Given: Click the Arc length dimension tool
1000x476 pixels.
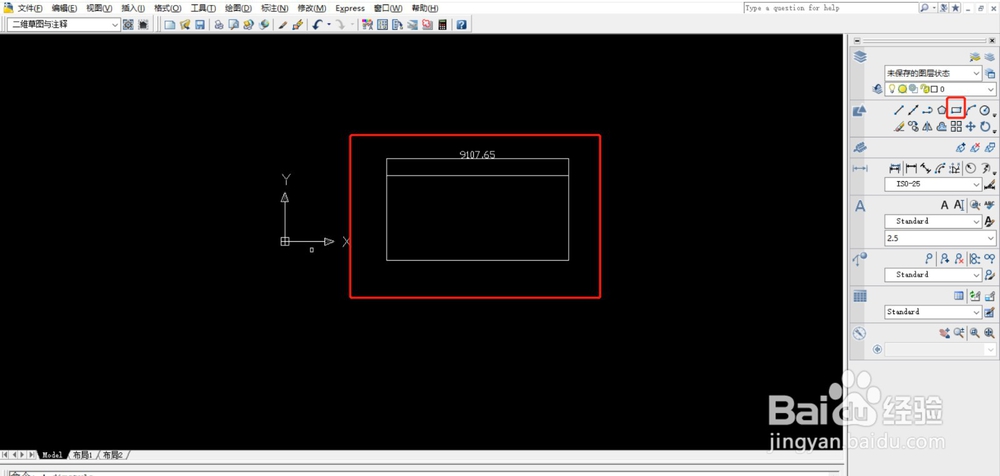Looking at the screenshot, I should pyautogui.click(x=940, y=168).
